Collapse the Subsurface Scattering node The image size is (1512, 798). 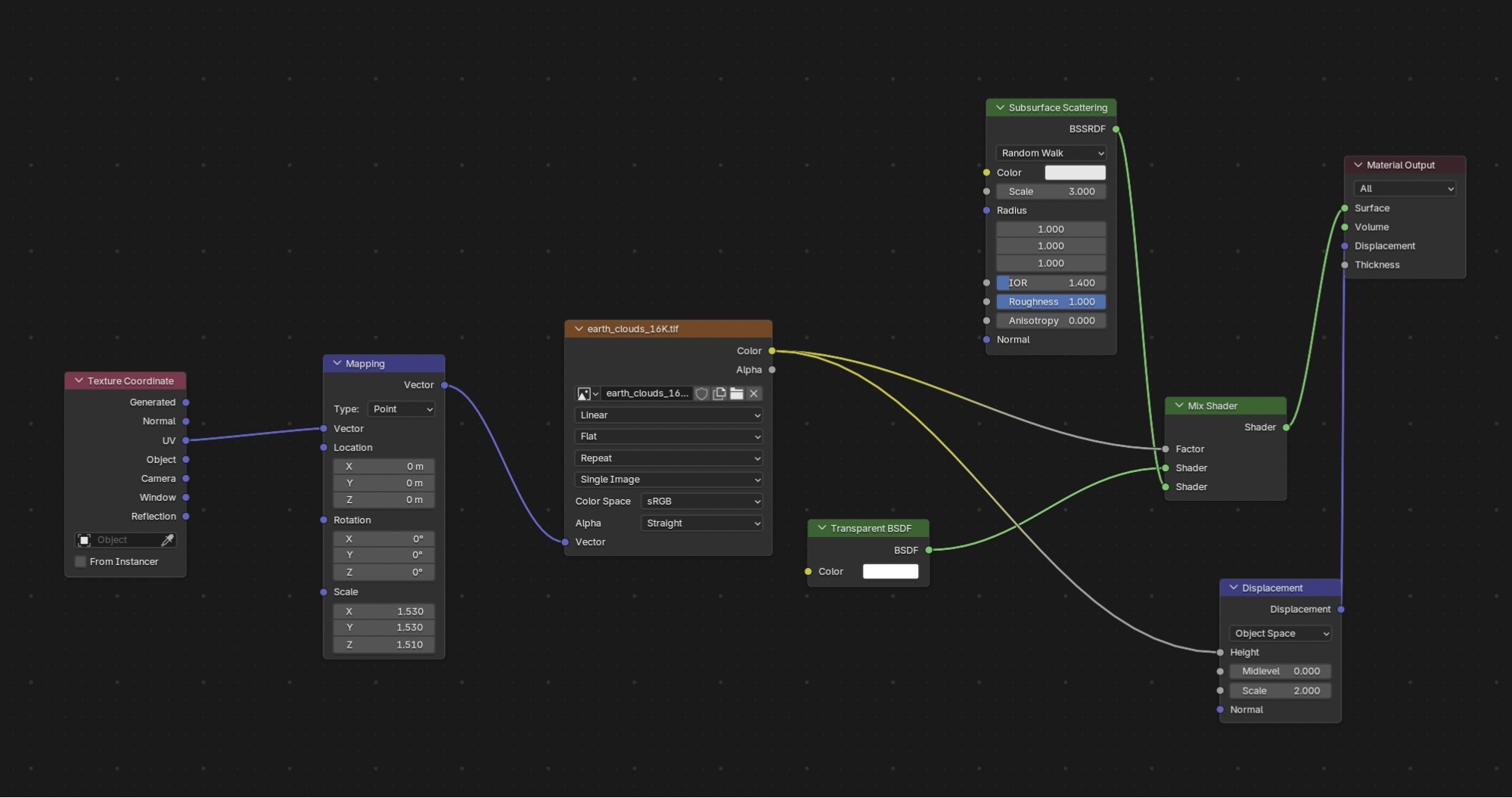(1000, 107)
